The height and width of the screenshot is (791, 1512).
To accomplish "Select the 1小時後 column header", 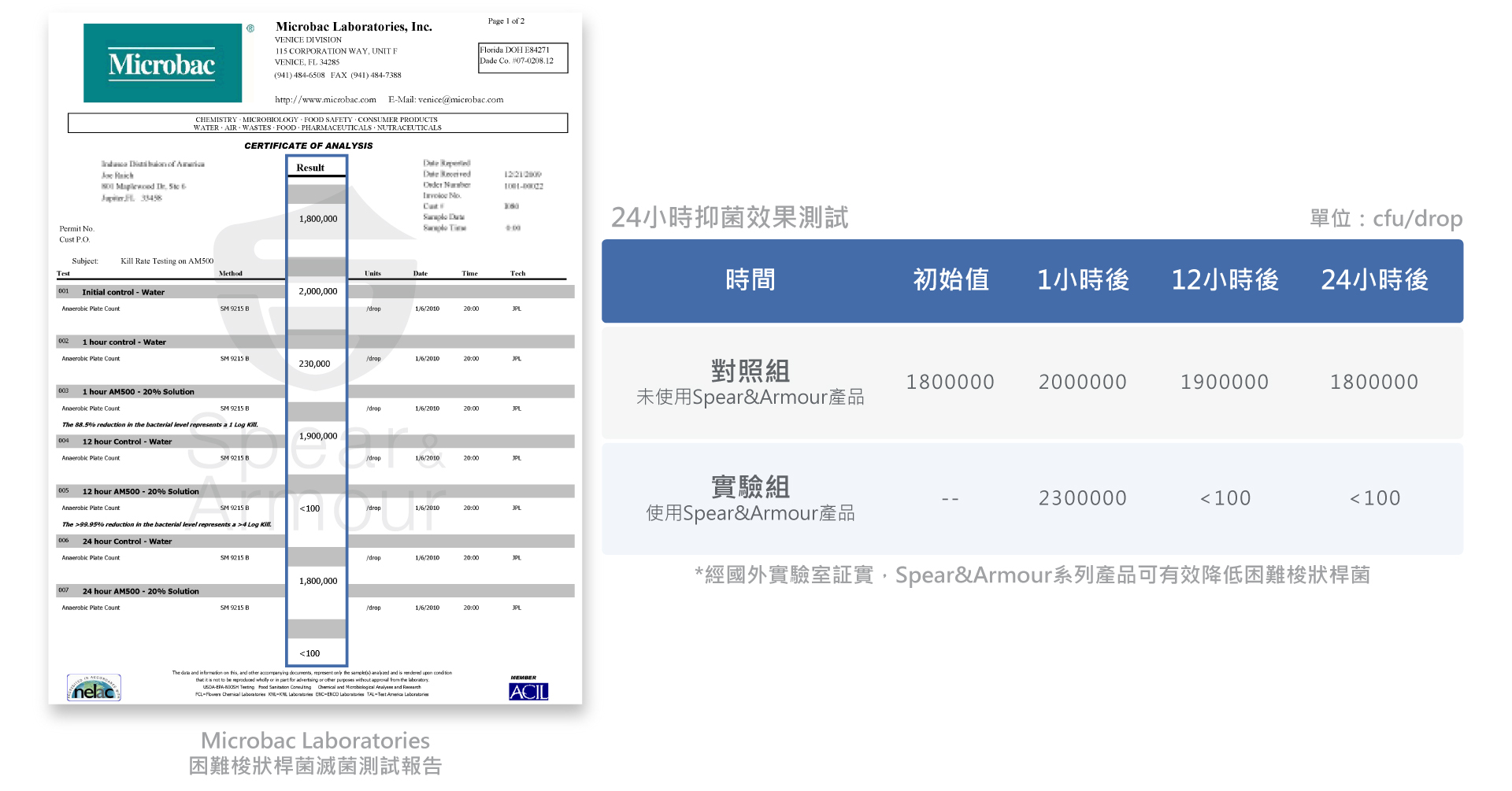I will (x=1083, y=280).
